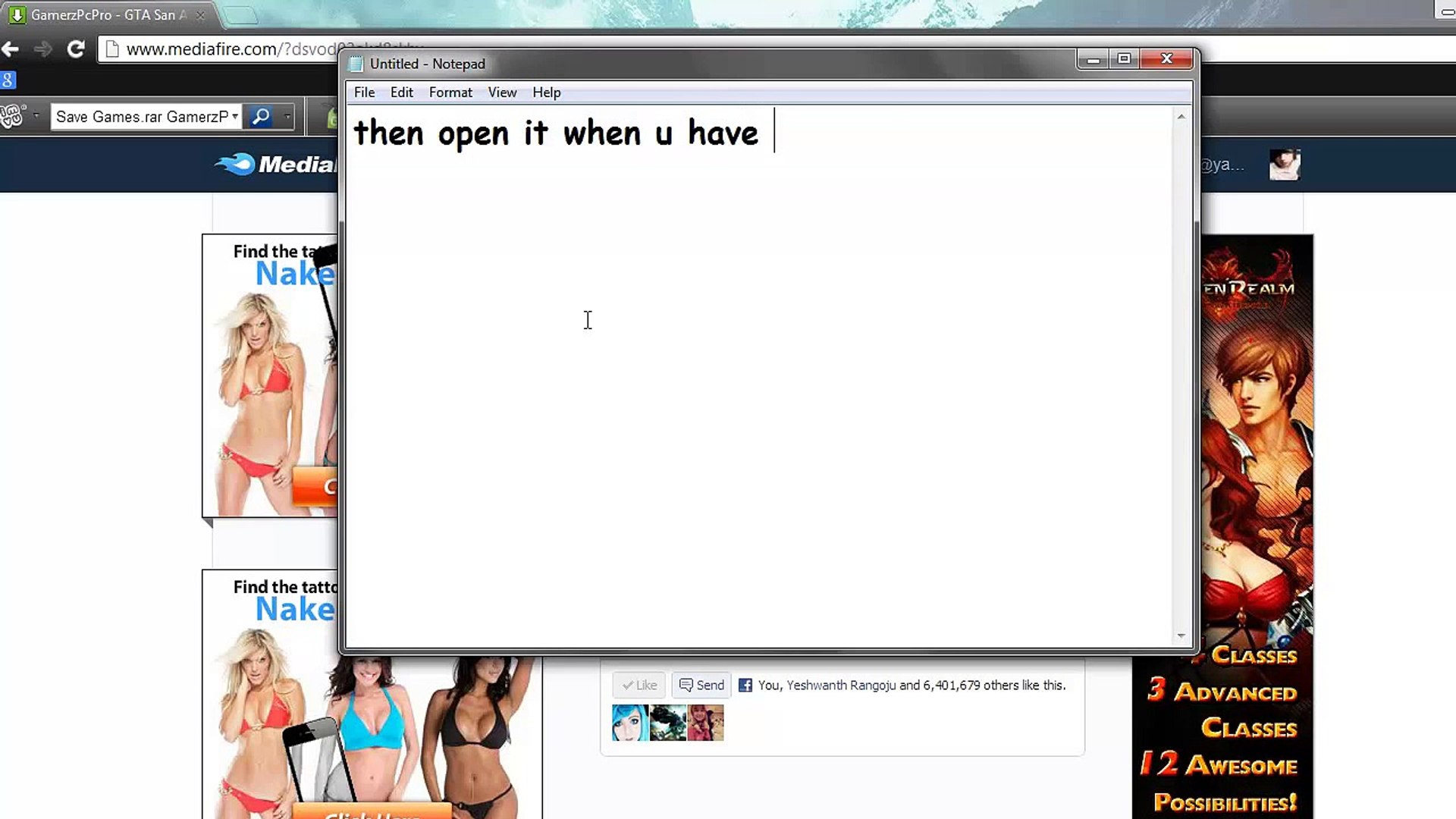Expand the search button options arrow
The width and height of the screenshot is (1456, 819).
pyautogui.click(x=287, y=117)
